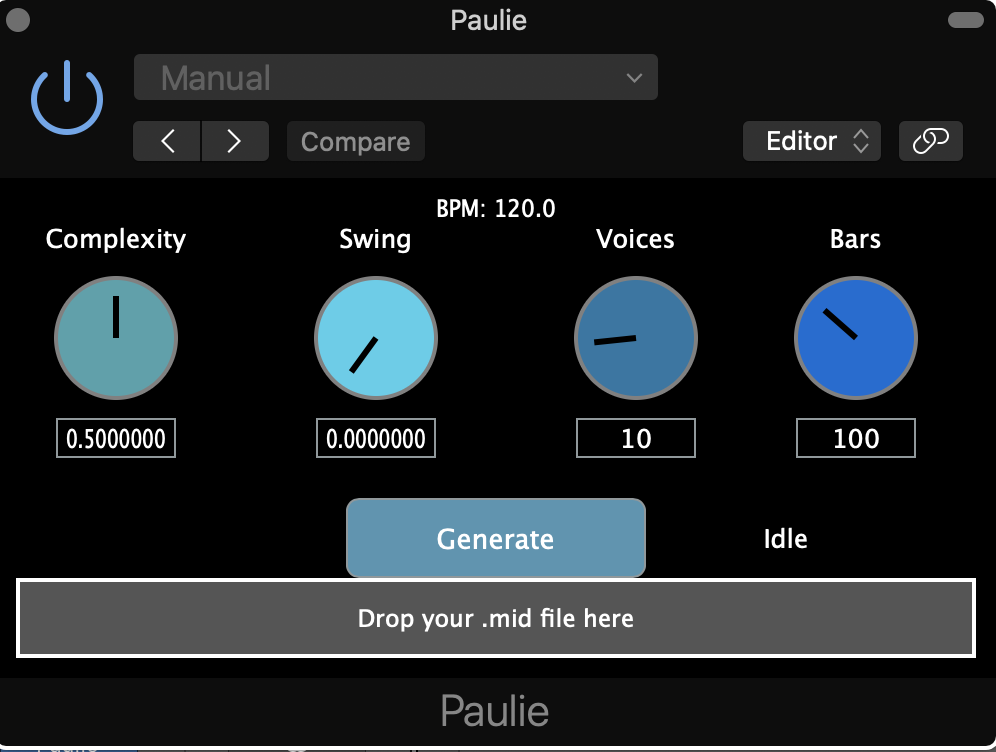Go to the next preset arrow
Screen dimensions: 996x752
(x=235, y=142)
